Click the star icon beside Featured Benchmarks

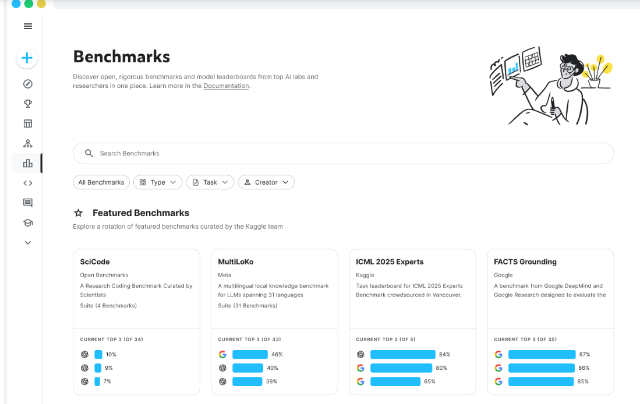click(78, 213)
